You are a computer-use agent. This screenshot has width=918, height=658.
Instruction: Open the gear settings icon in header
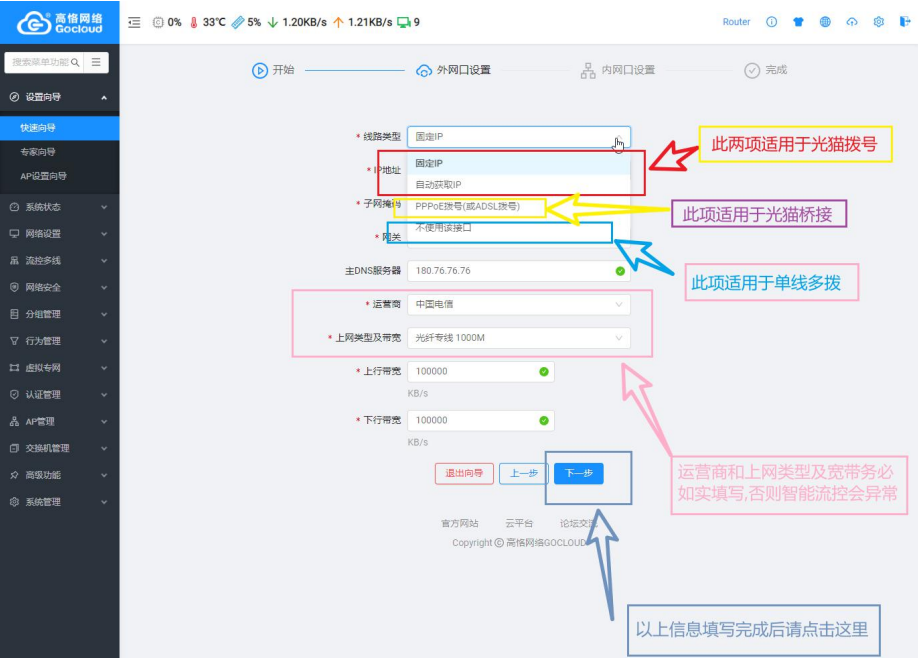878,22
